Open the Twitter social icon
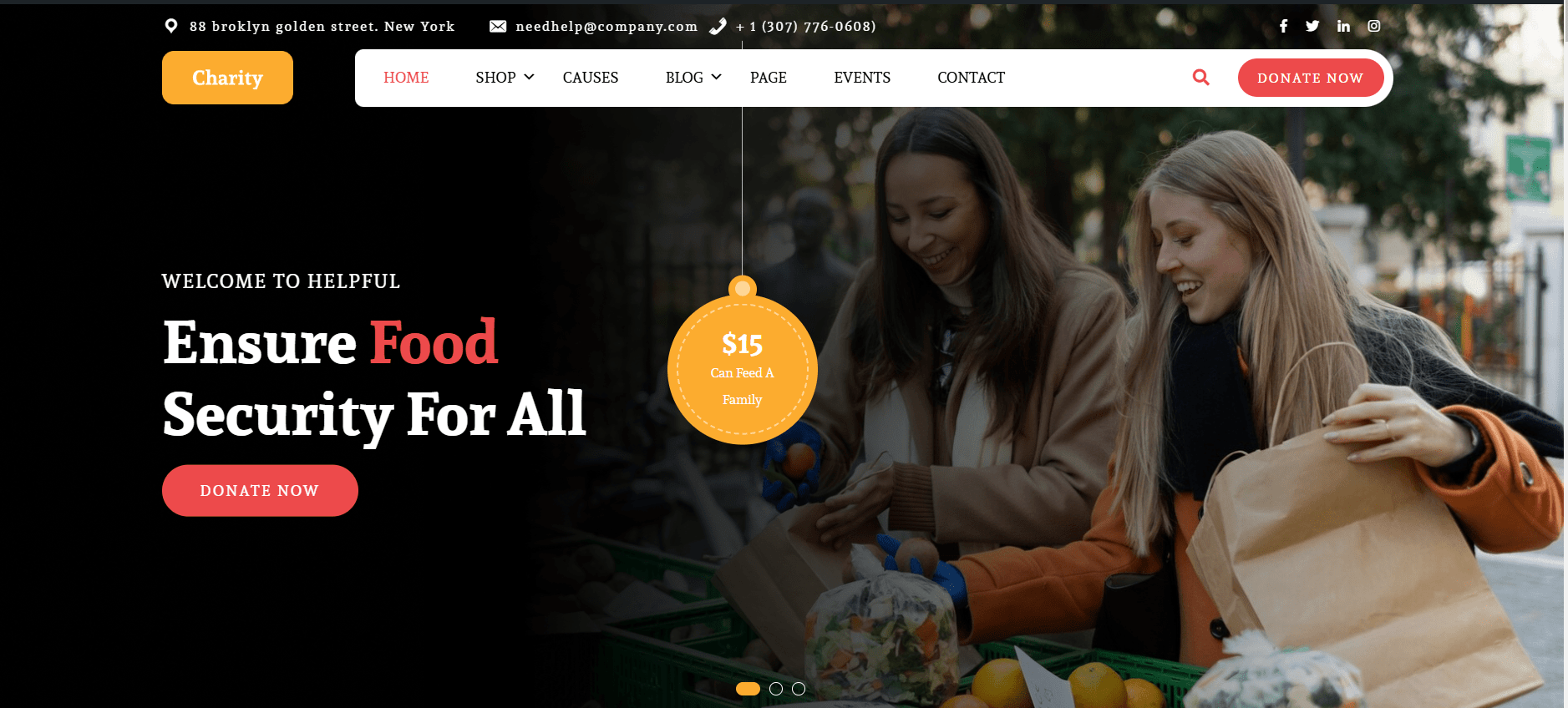This screenshot has width=1568, height=708. (x=1312, y=26)
